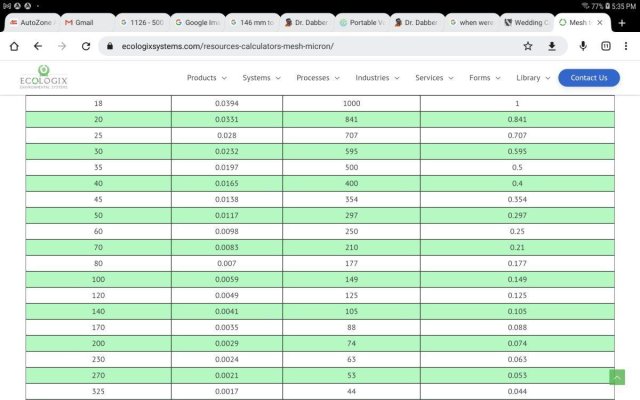Screen dimensions: 640x400
Task: Select the 1000 microns cell
Action: pos(351,103)
